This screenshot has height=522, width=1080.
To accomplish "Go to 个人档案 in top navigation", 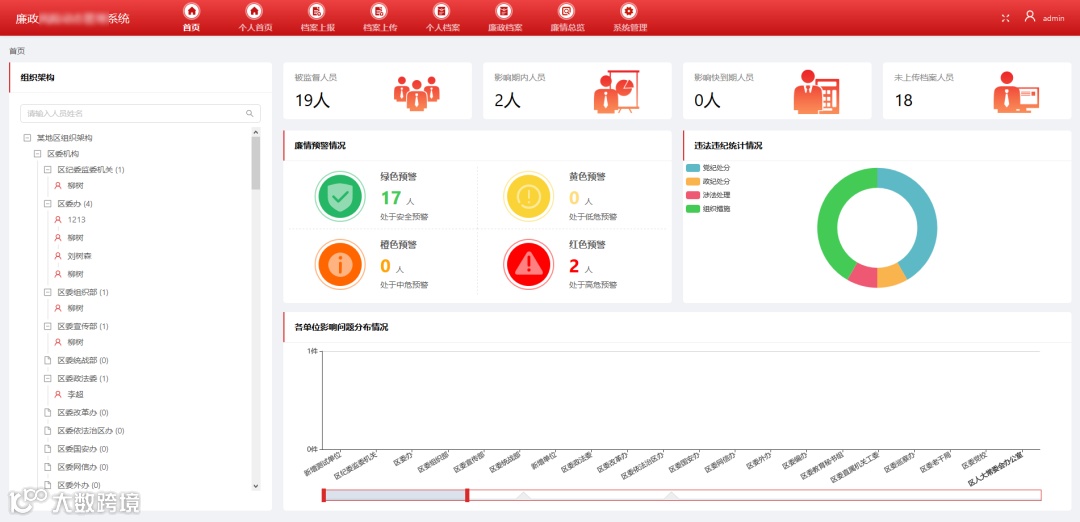I will pos(442,18).
